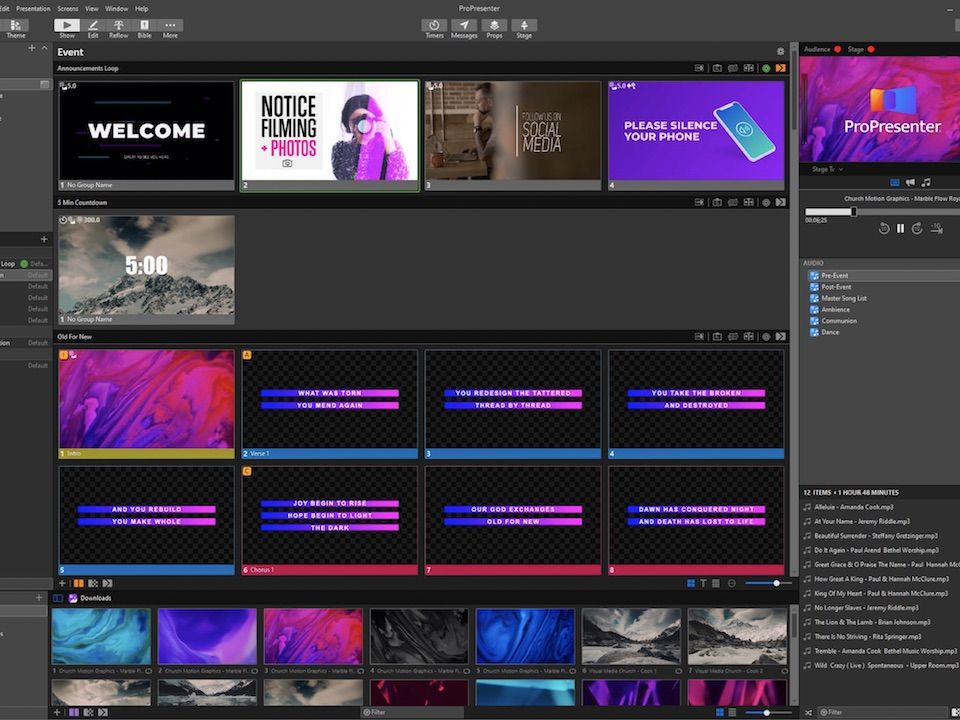Play At Your Name - Jeremy Riddle.mp3
This screenshot has height=720, width=960.
click(861, 521)
